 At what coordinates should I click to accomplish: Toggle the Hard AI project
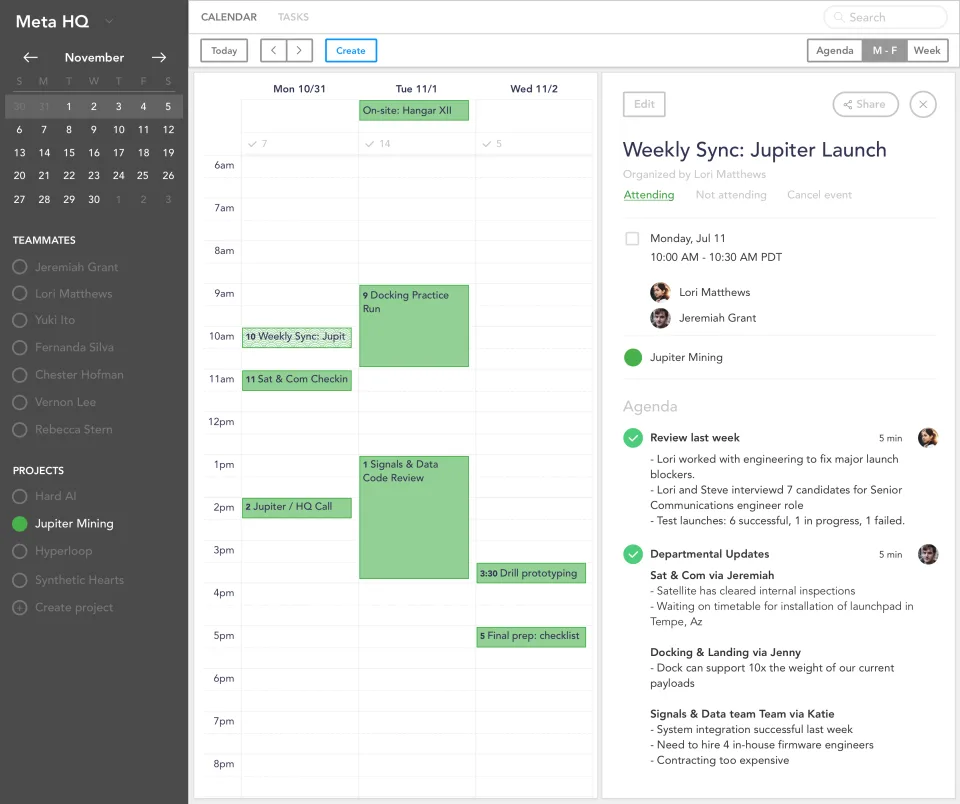pyautogui.click(x=20, y=496)
